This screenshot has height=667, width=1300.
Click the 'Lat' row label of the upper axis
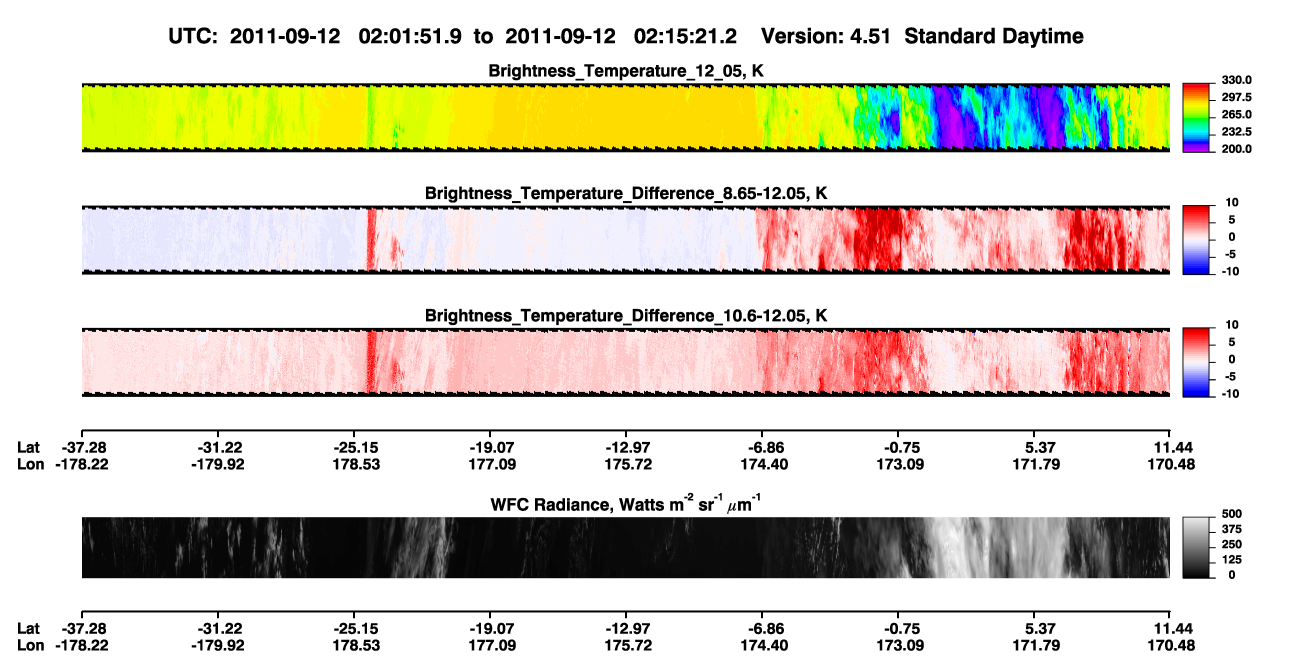pyautogui.click(x=28, y=446)
